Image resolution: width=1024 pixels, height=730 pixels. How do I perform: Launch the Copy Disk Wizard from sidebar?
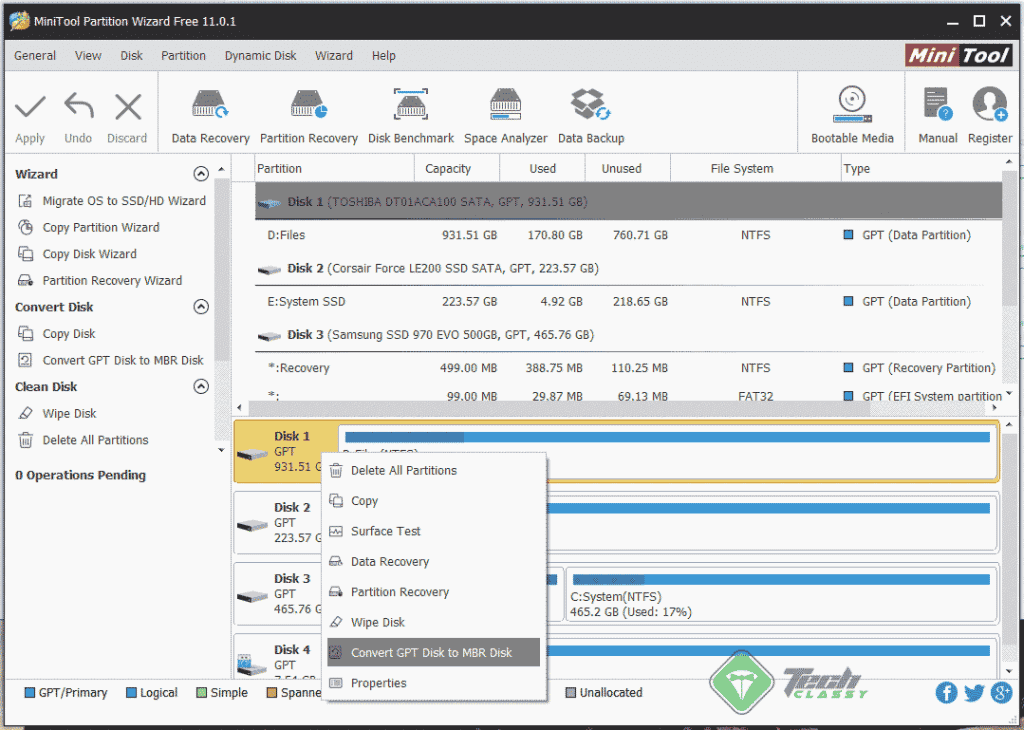coord(105,254)
